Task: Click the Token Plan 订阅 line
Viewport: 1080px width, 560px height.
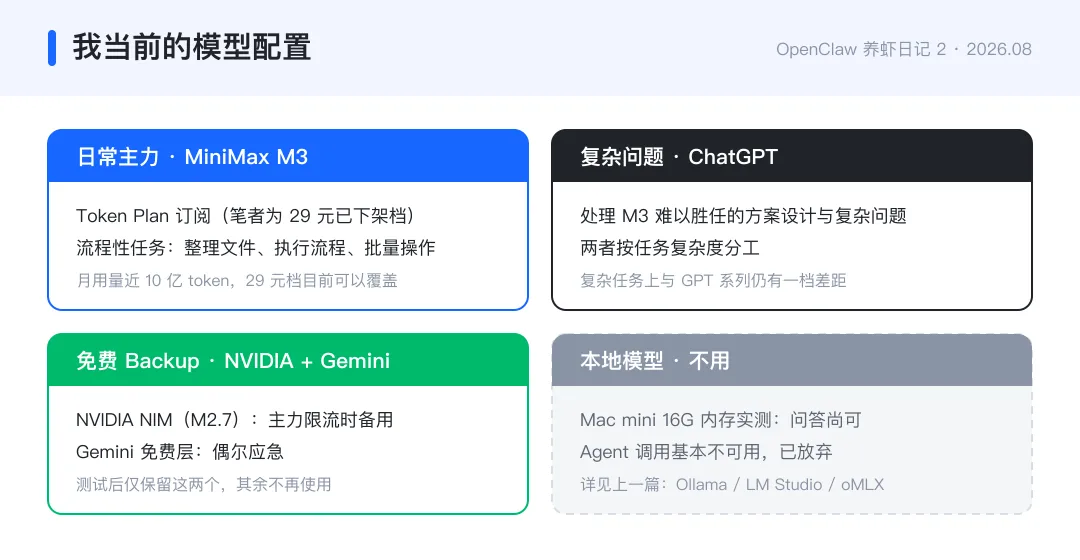Action: click(x=246, y=216)
